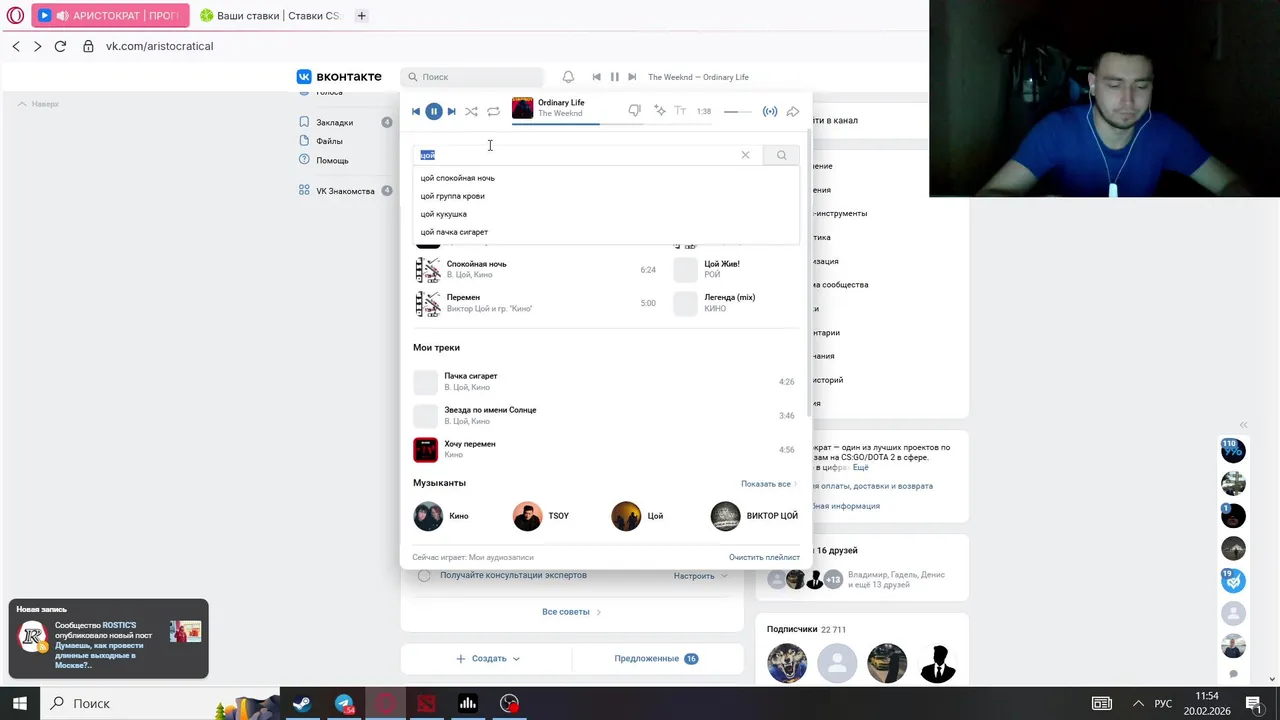Choose suggestion 'цой группа крови'
Screen dimensions: 1280x720
pos(452,196)
